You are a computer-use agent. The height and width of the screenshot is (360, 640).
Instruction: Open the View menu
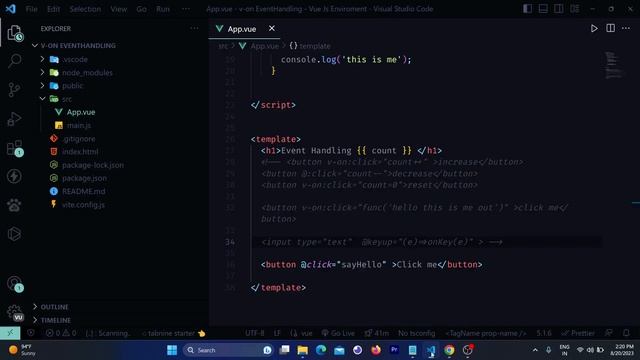pyautogui.click(x=118, y=9)
